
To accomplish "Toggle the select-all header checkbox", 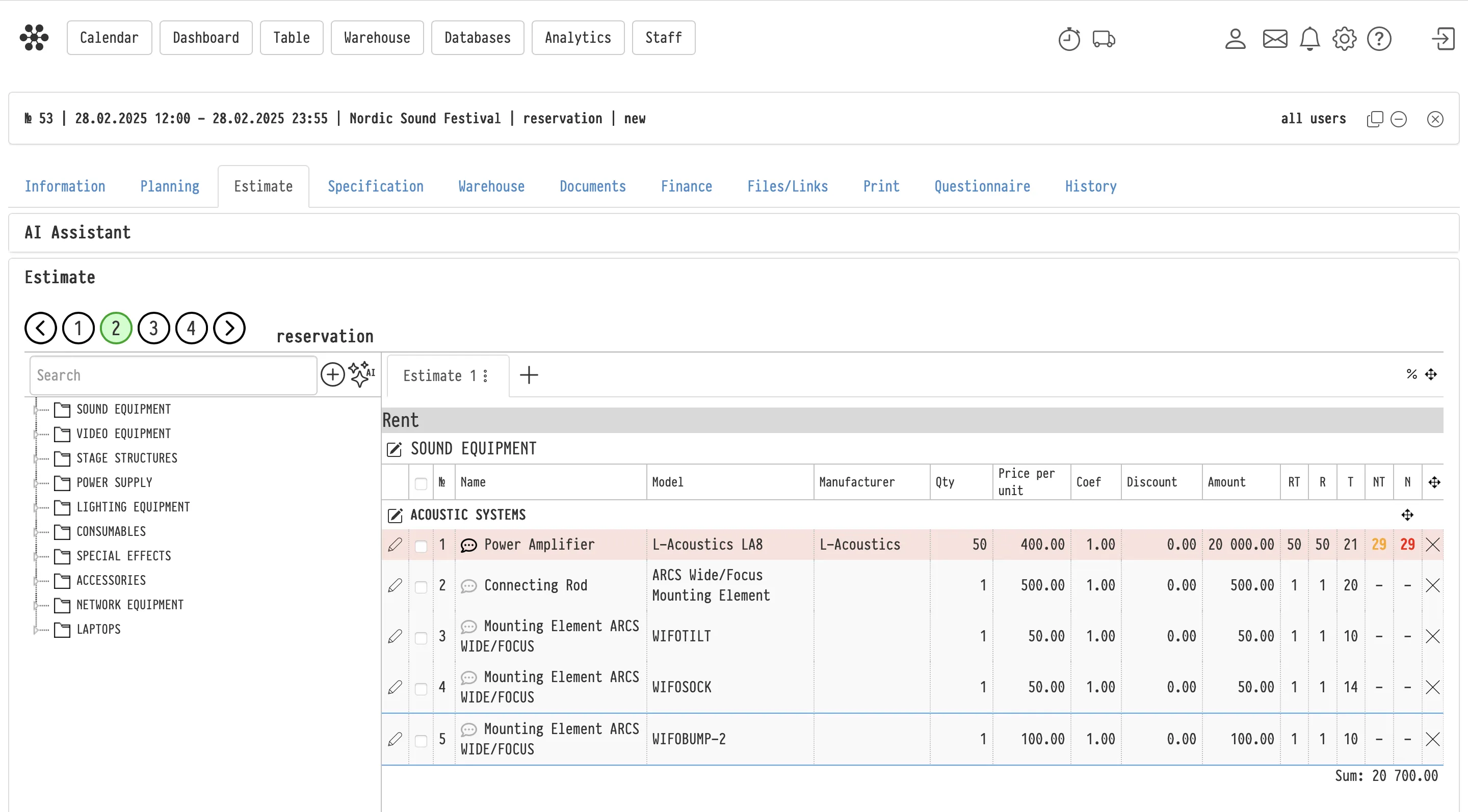I will [x=421, y=483].
